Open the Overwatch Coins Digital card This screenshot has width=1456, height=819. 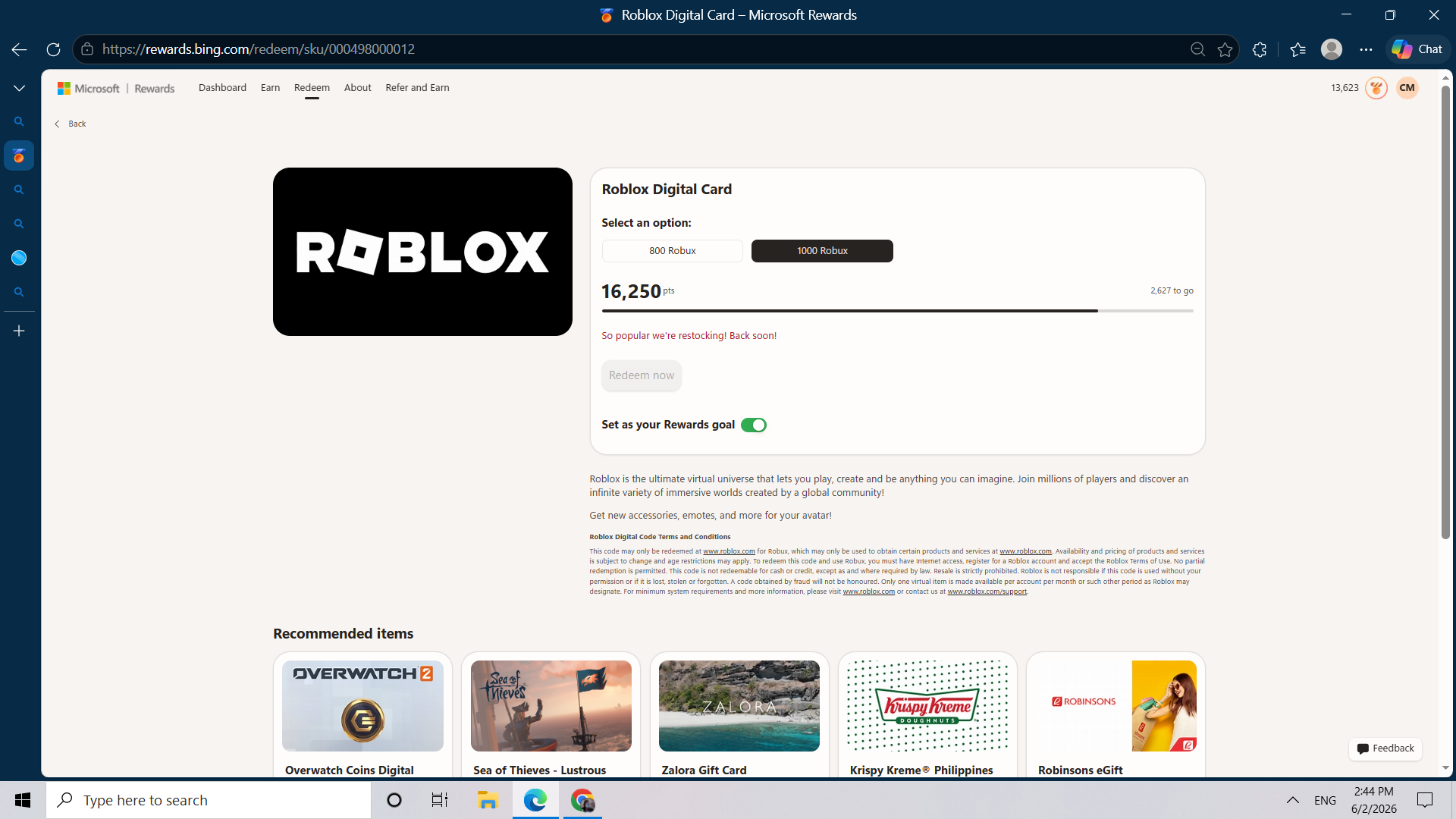point(362,714)
